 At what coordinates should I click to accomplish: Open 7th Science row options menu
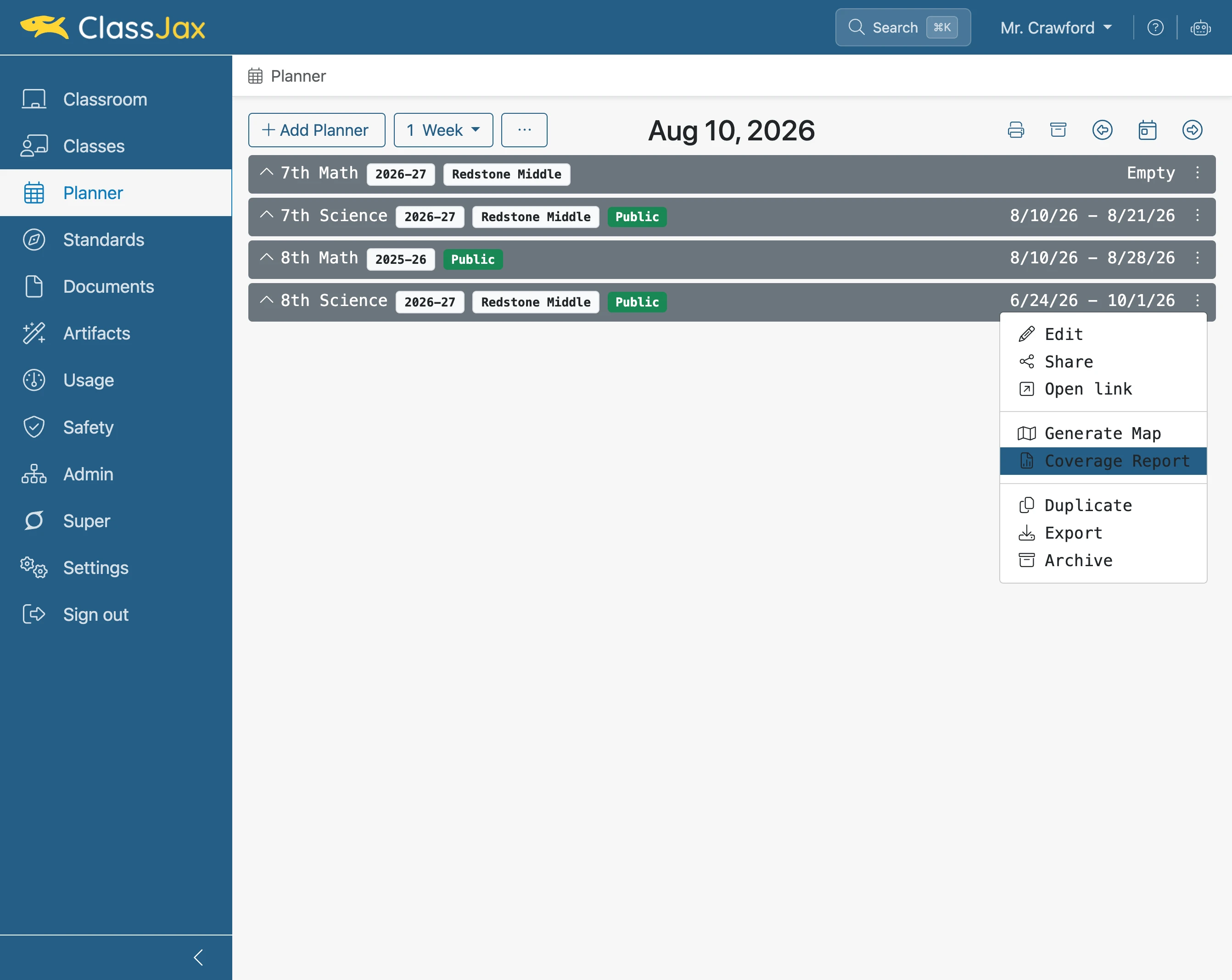pos(1198,216)
